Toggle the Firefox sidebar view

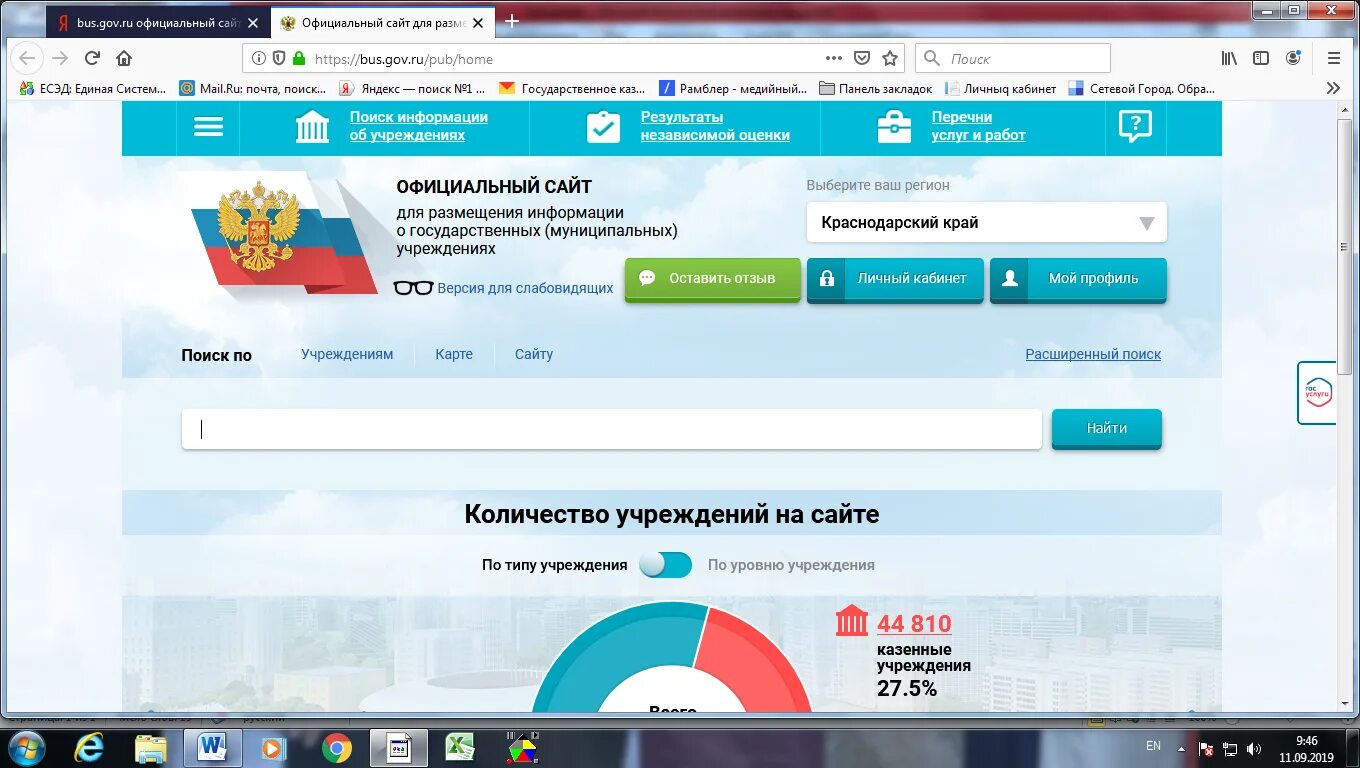tap(1261, 58)
